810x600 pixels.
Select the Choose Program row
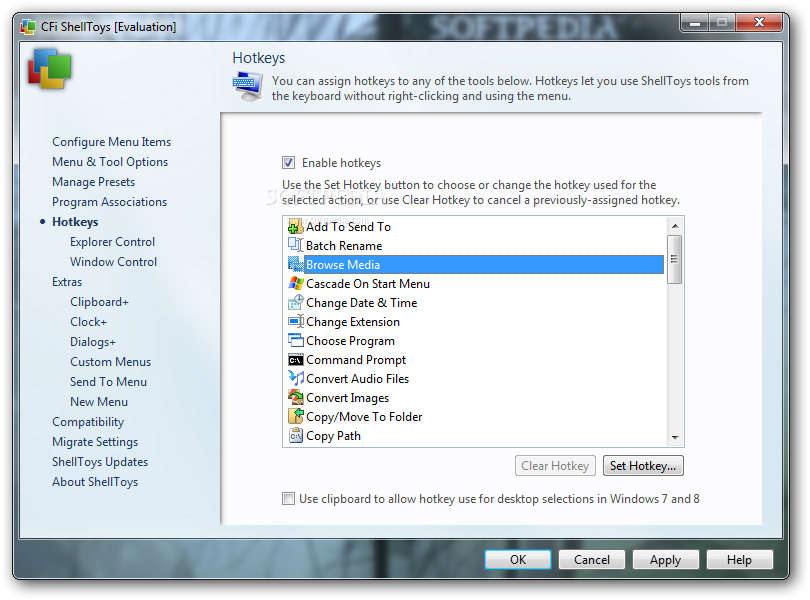(x=474, y=341)
